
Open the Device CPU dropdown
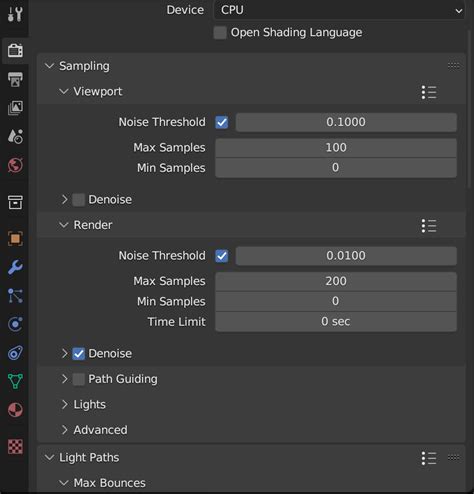coord(339,10)
